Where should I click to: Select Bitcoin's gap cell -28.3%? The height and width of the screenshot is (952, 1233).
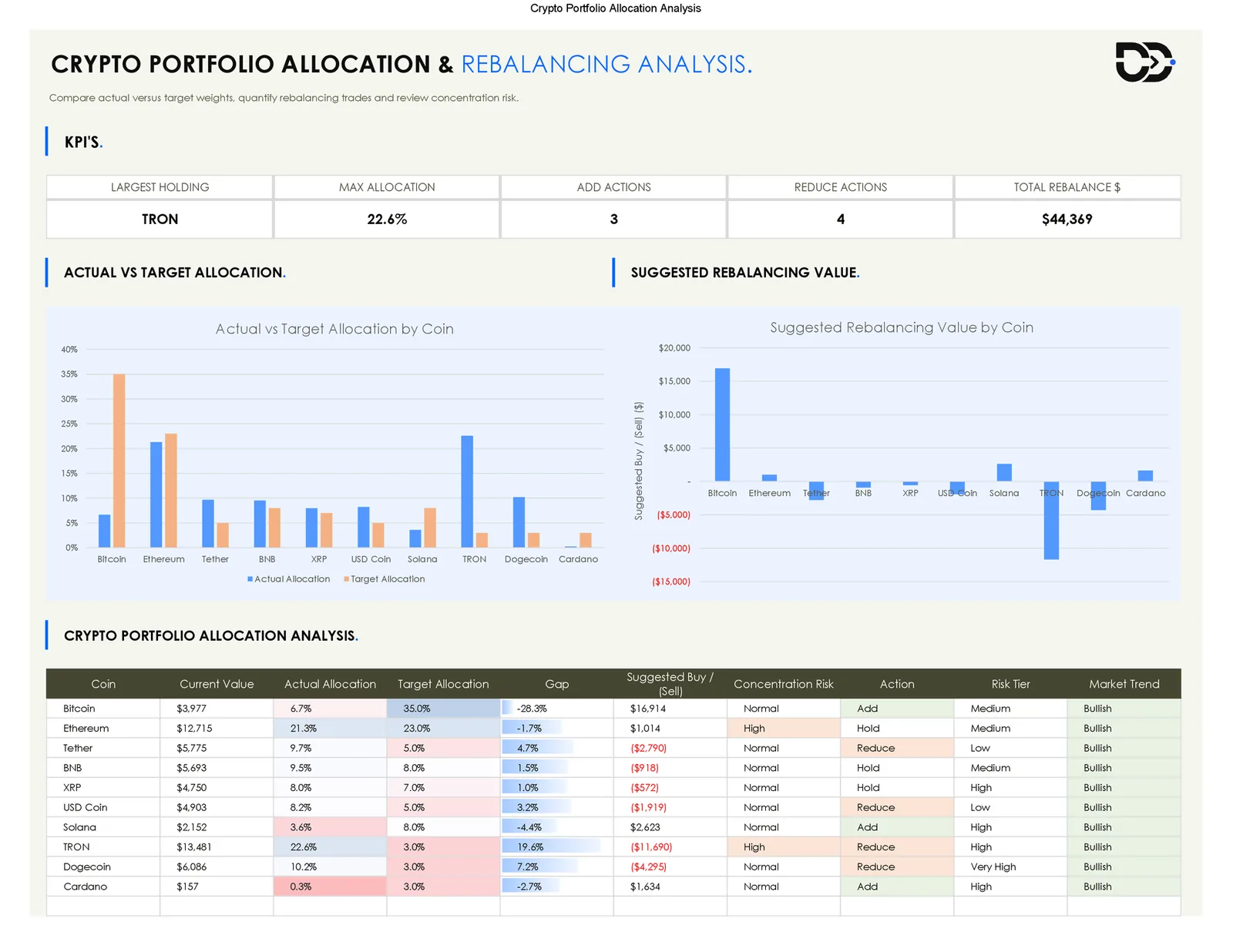click(556, 709)
